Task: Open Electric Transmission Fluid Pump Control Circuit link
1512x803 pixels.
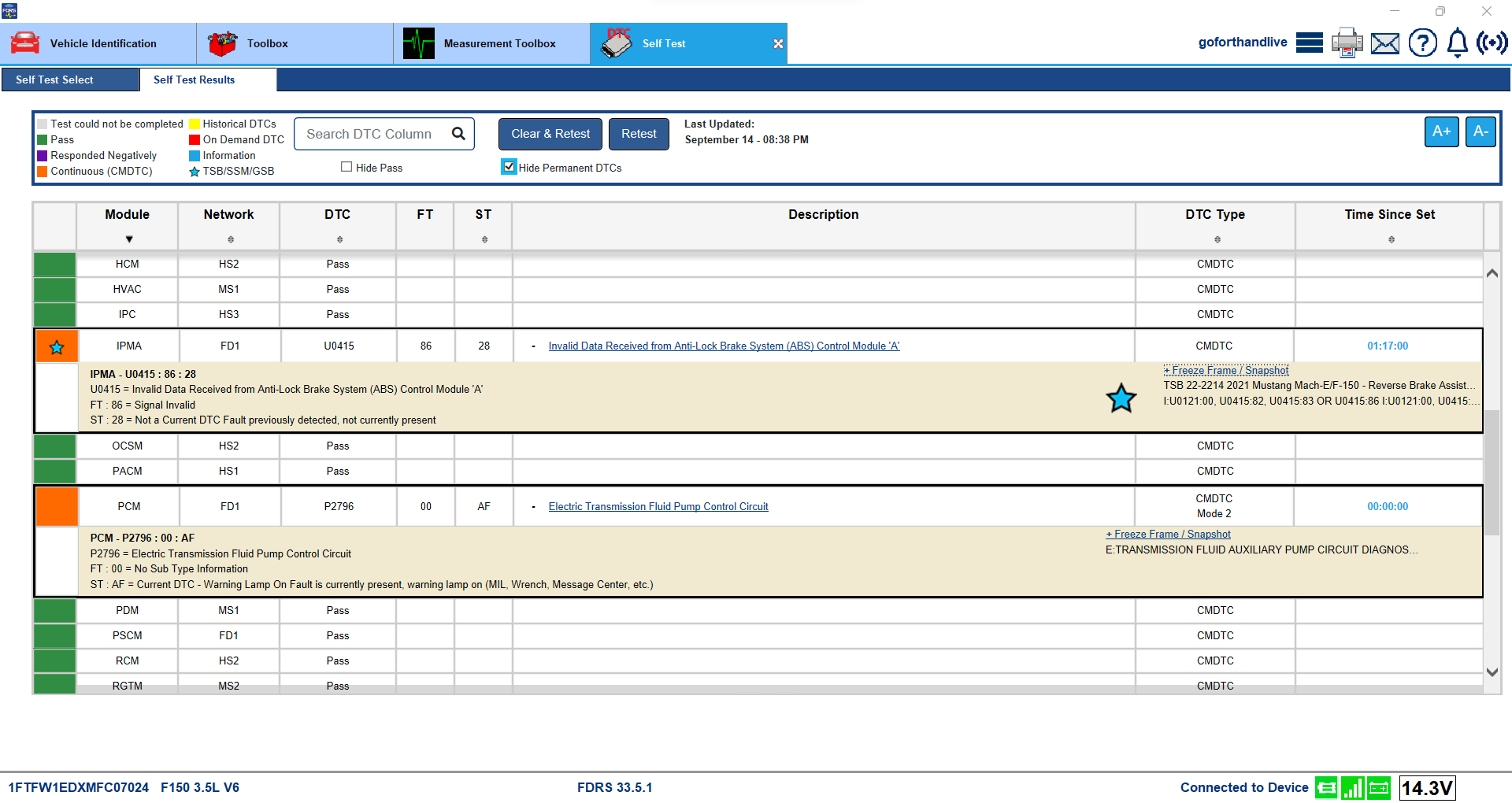Action: pyautogui.click(x=658, y=507)
